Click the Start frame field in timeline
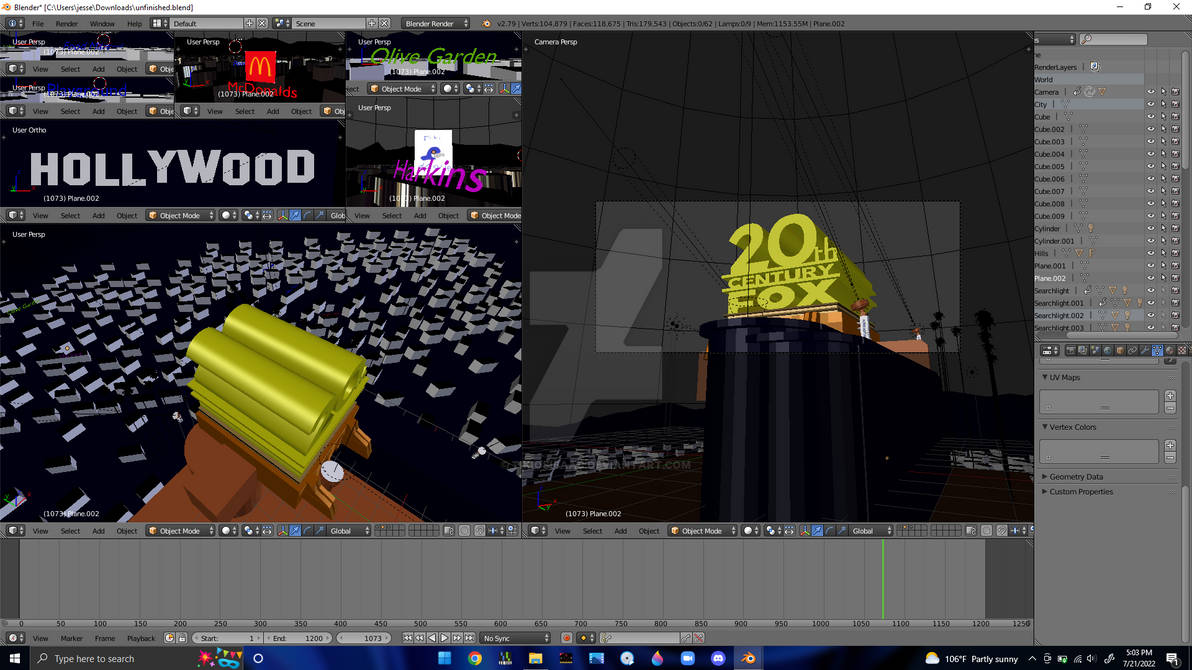 [x=227, y=638]
